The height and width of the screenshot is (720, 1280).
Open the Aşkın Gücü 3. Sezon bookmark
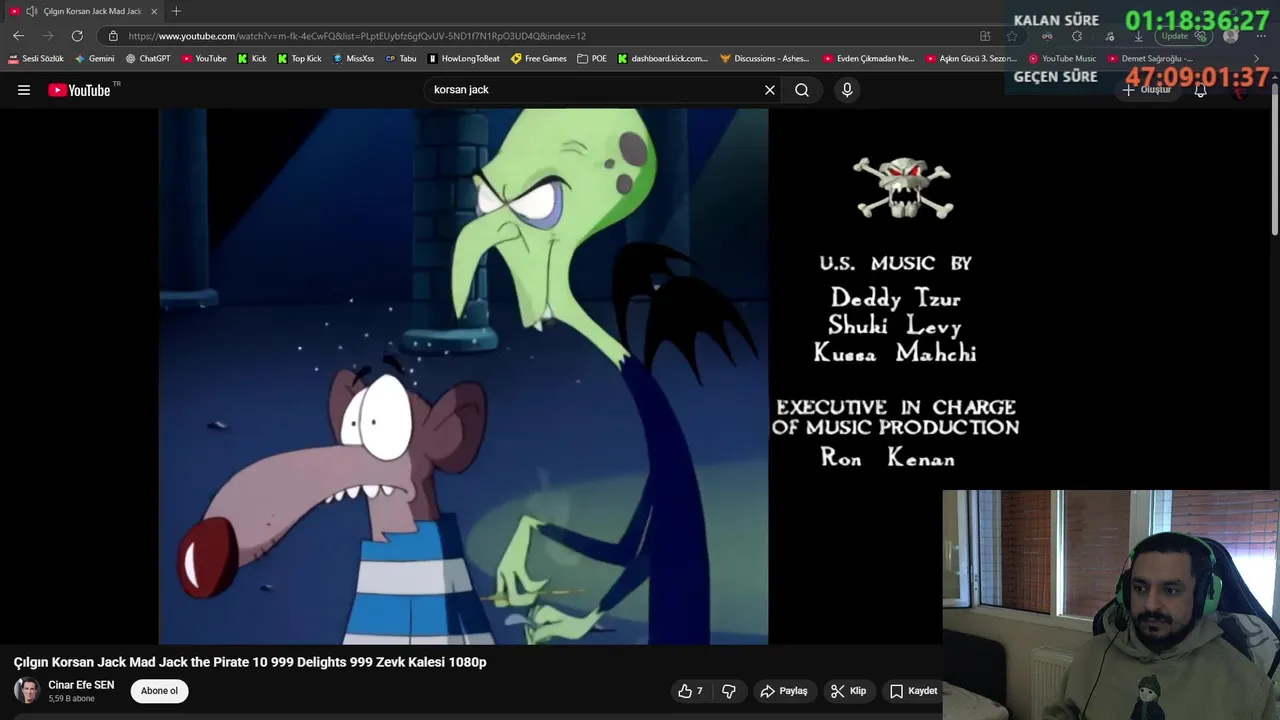pos(972,59)
